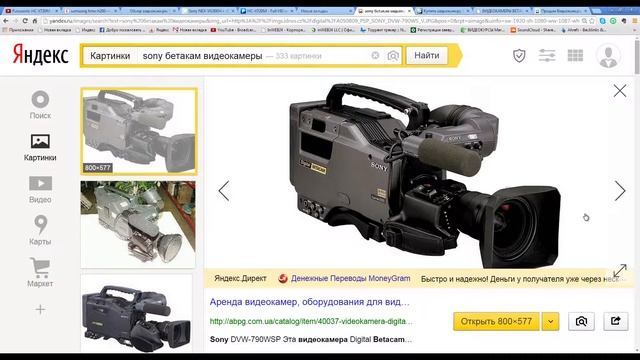
Task: Click the Яндекс logo
Action: [40, 55]
